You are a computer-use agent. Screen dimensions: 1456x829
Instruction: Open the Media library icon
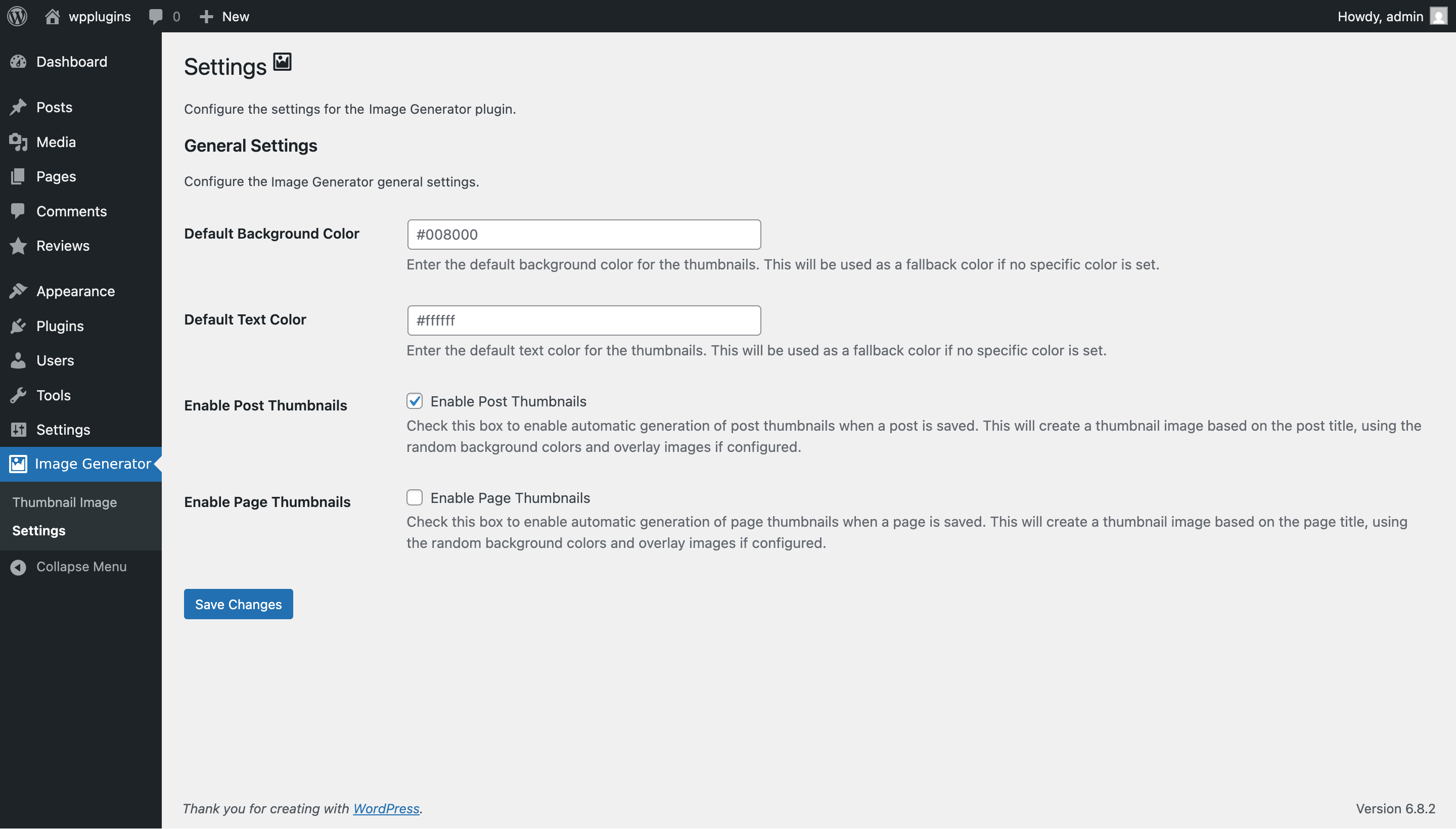pyautogui.click(x=19, y=142)
